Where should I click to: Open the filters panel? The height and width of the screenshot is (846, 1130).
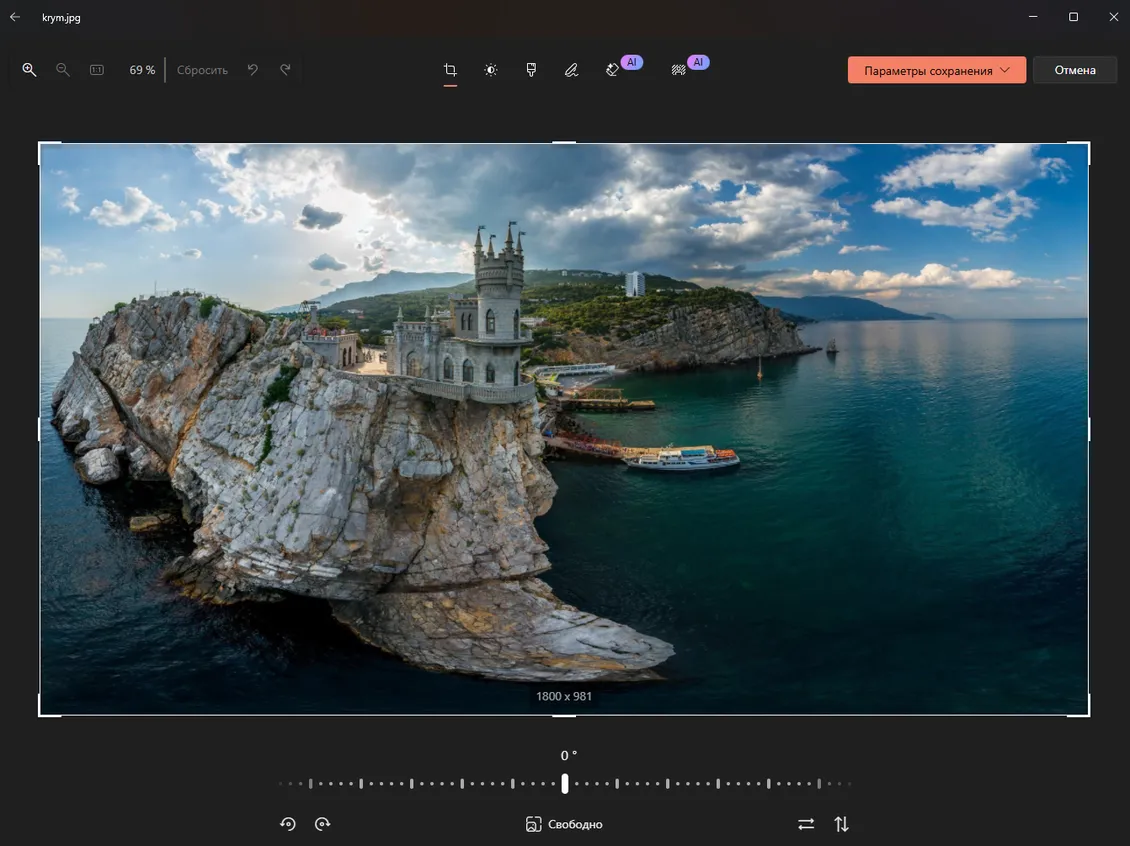point(531,69)
